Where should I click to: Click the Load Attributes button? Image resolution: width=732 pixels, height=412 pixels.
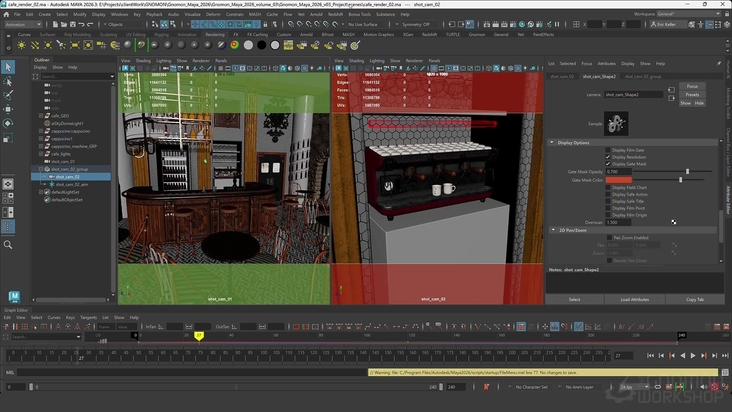(x=636, y=299)
